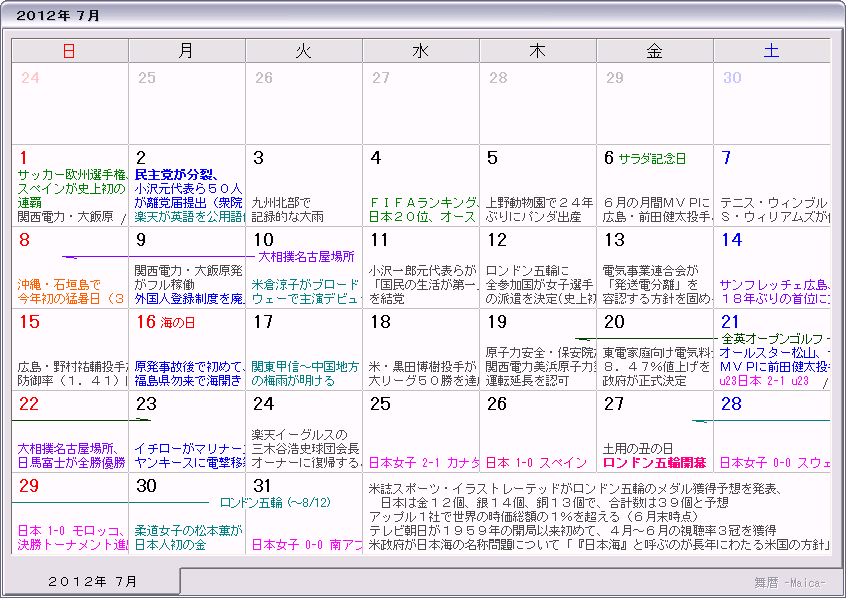The height and width of the screenshot is (598, 846).
Task: Click the monthly notes area about 米誌スポーツ
Action: 598,517
